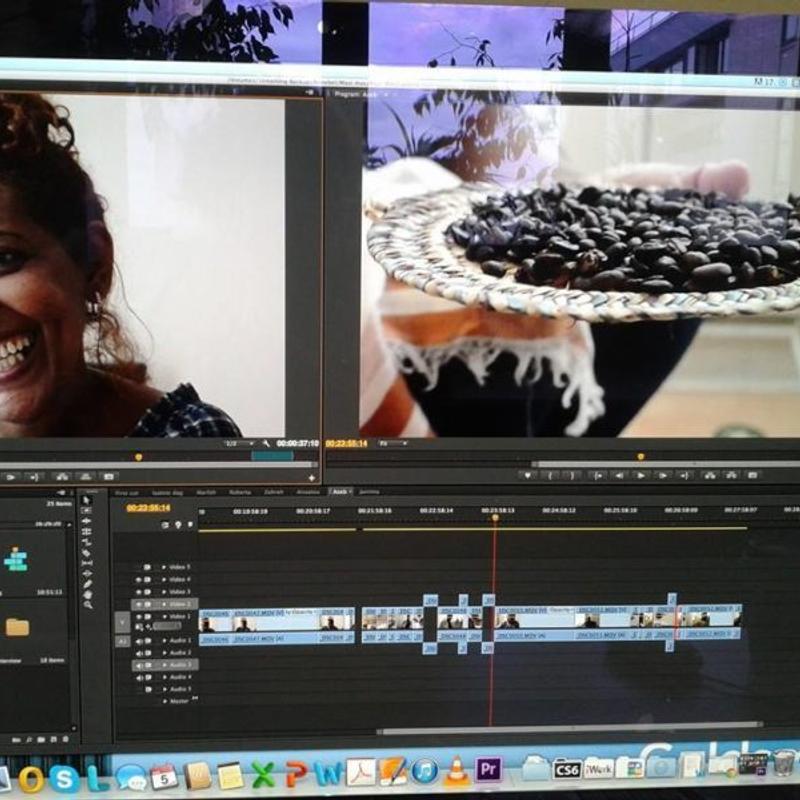Click Add Marker in Program monitor
Viewport: 800px width, 800px height.
[x=528, y=476]
